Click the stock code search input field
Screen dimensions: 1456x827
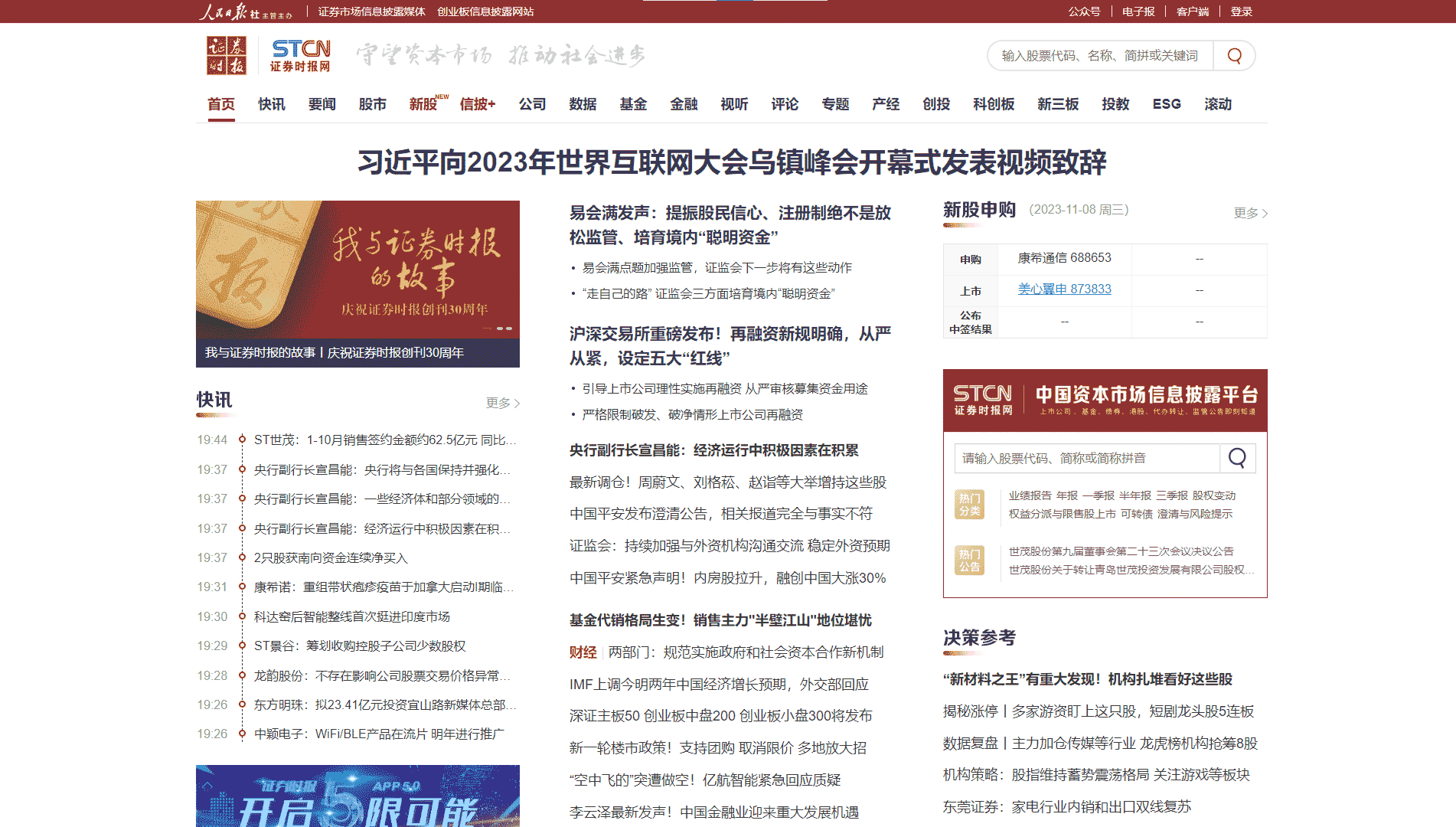pyautogui.click(x=1101, y=56)
